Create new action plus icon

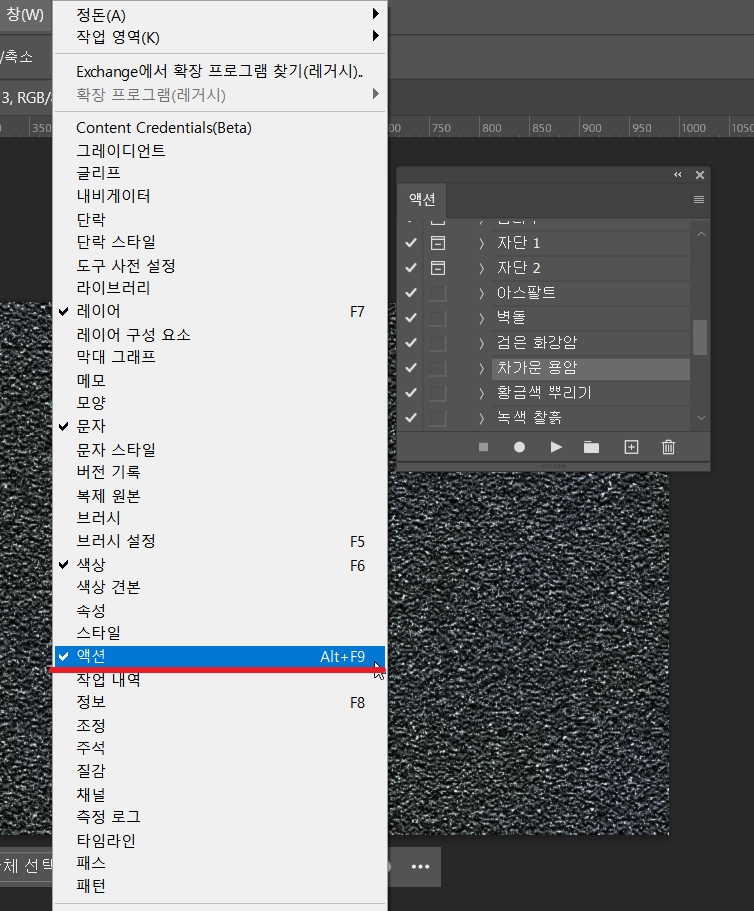(631, 447)
